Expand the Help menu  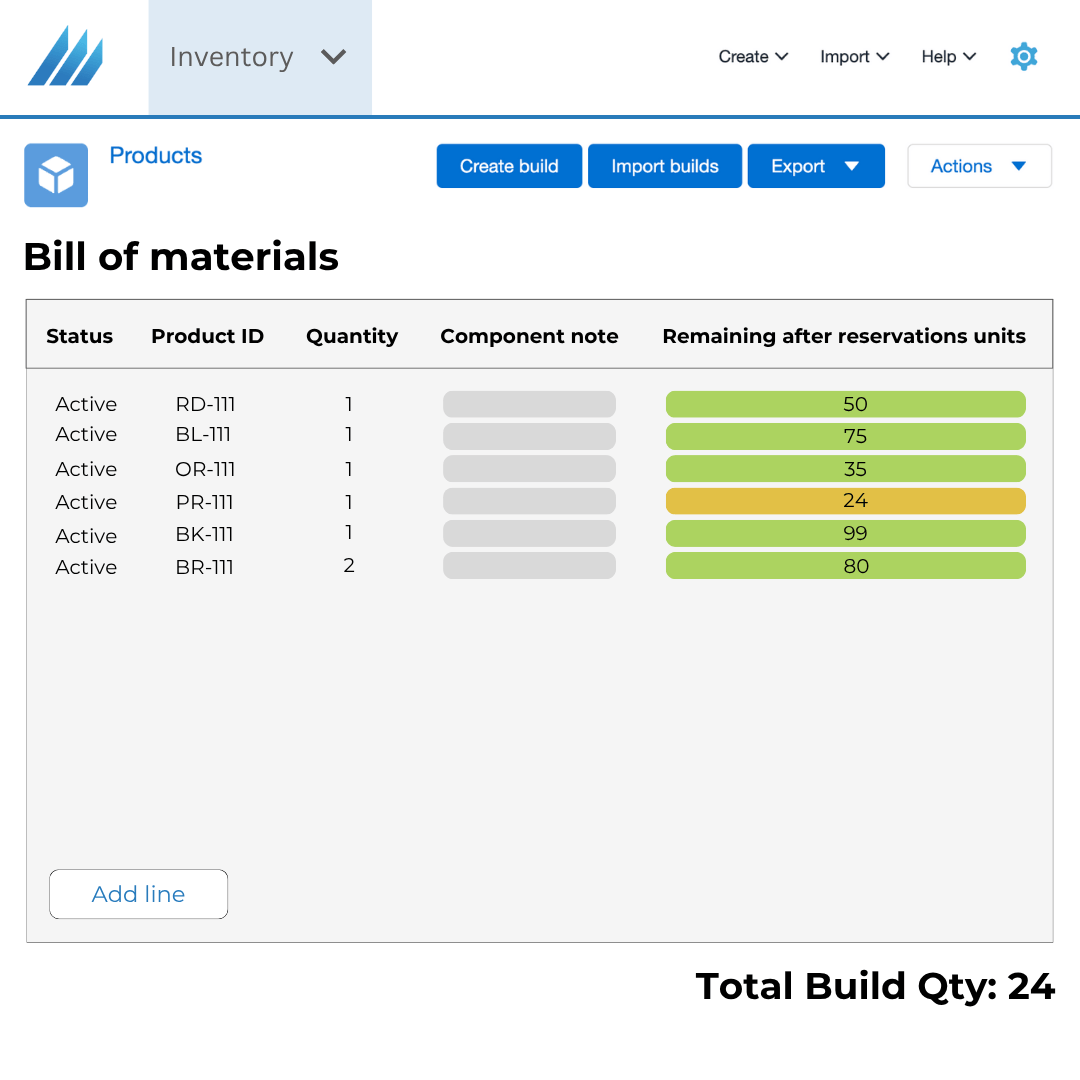coord(948,57)
